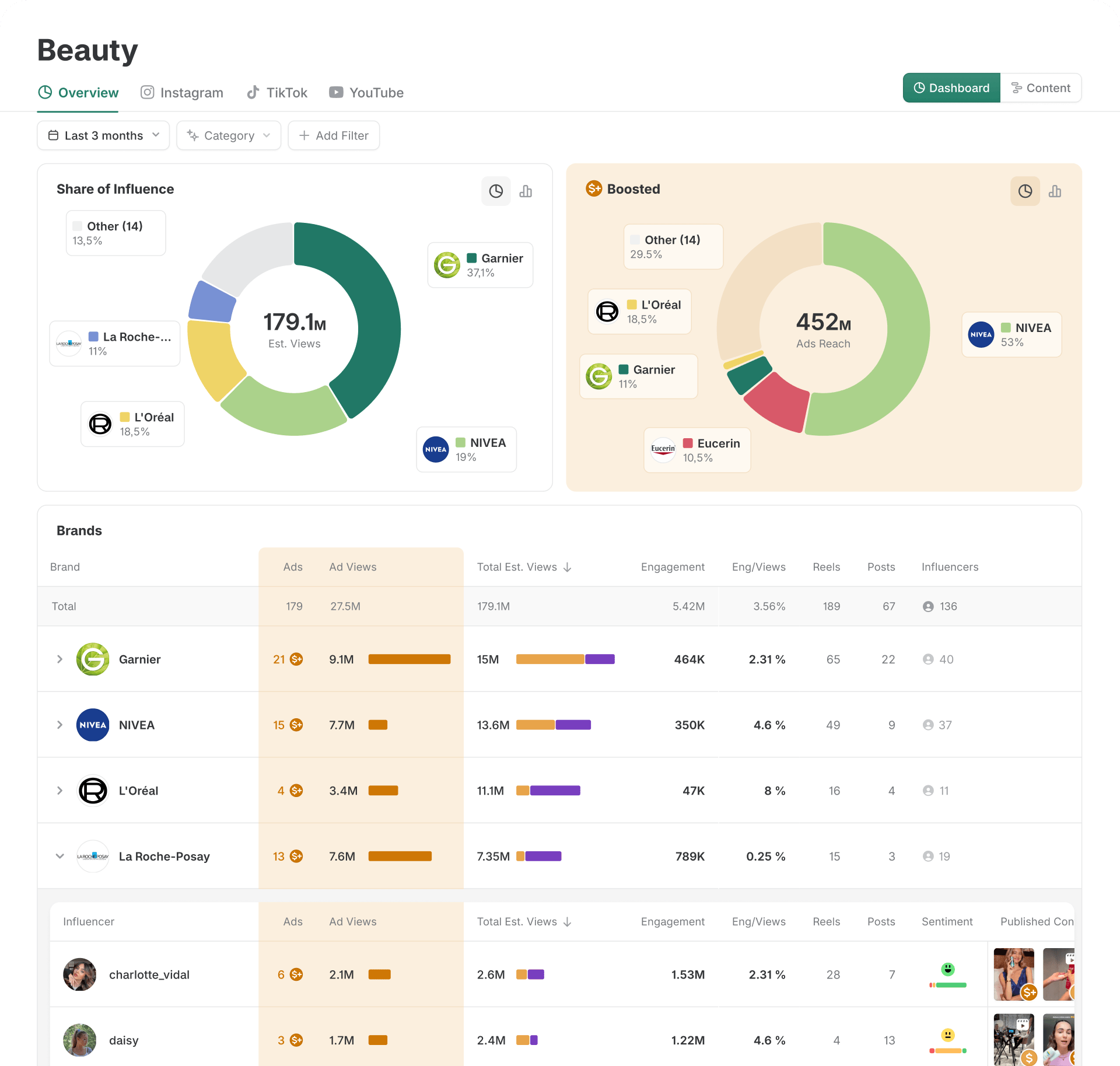The image size is (1120, 1066).
Task: Click the Dashboard button
Action: click(951, 88)
